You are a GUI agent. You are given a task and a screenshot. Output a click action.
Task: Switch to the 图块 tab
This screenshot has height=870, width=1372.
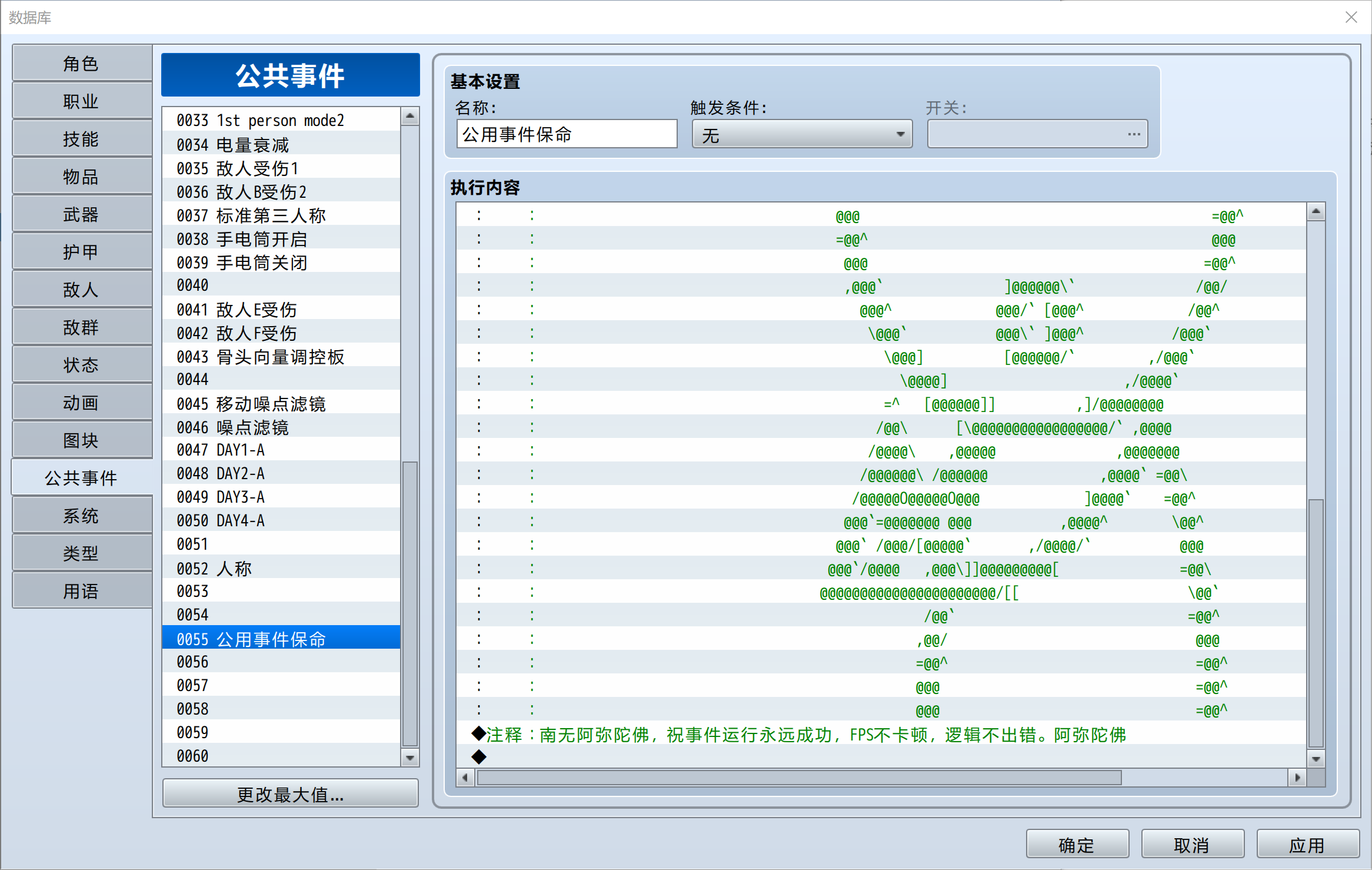[82, 440]
